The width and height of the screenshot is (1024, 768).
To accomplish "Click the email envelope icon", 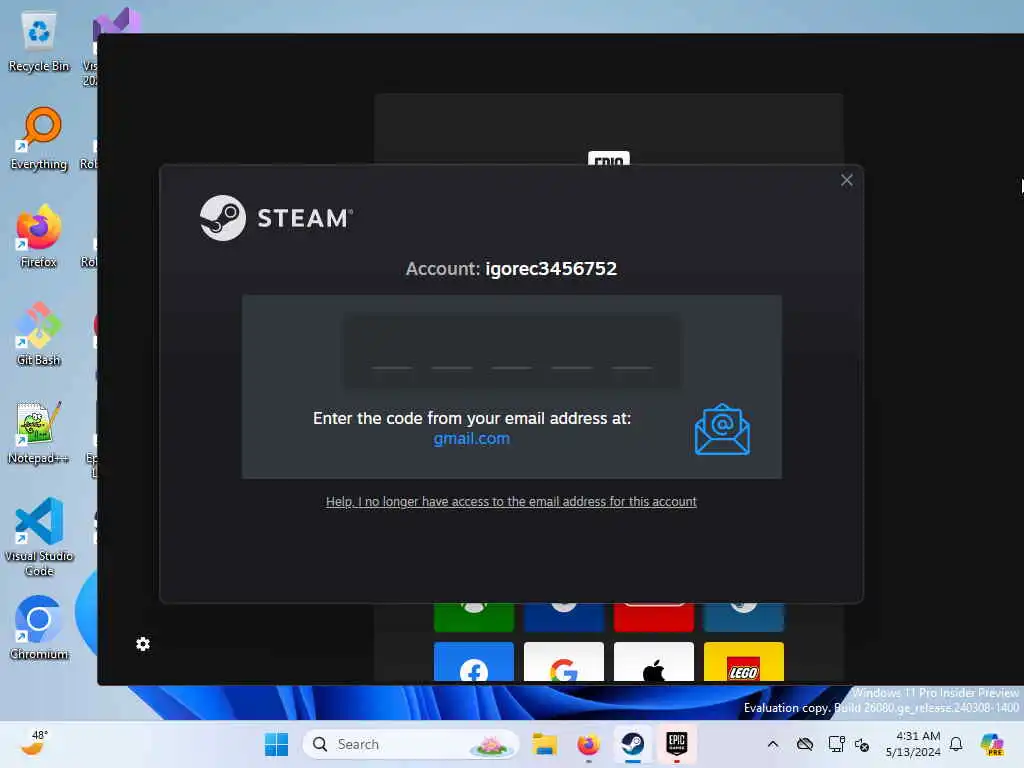I will coord(722,429).
